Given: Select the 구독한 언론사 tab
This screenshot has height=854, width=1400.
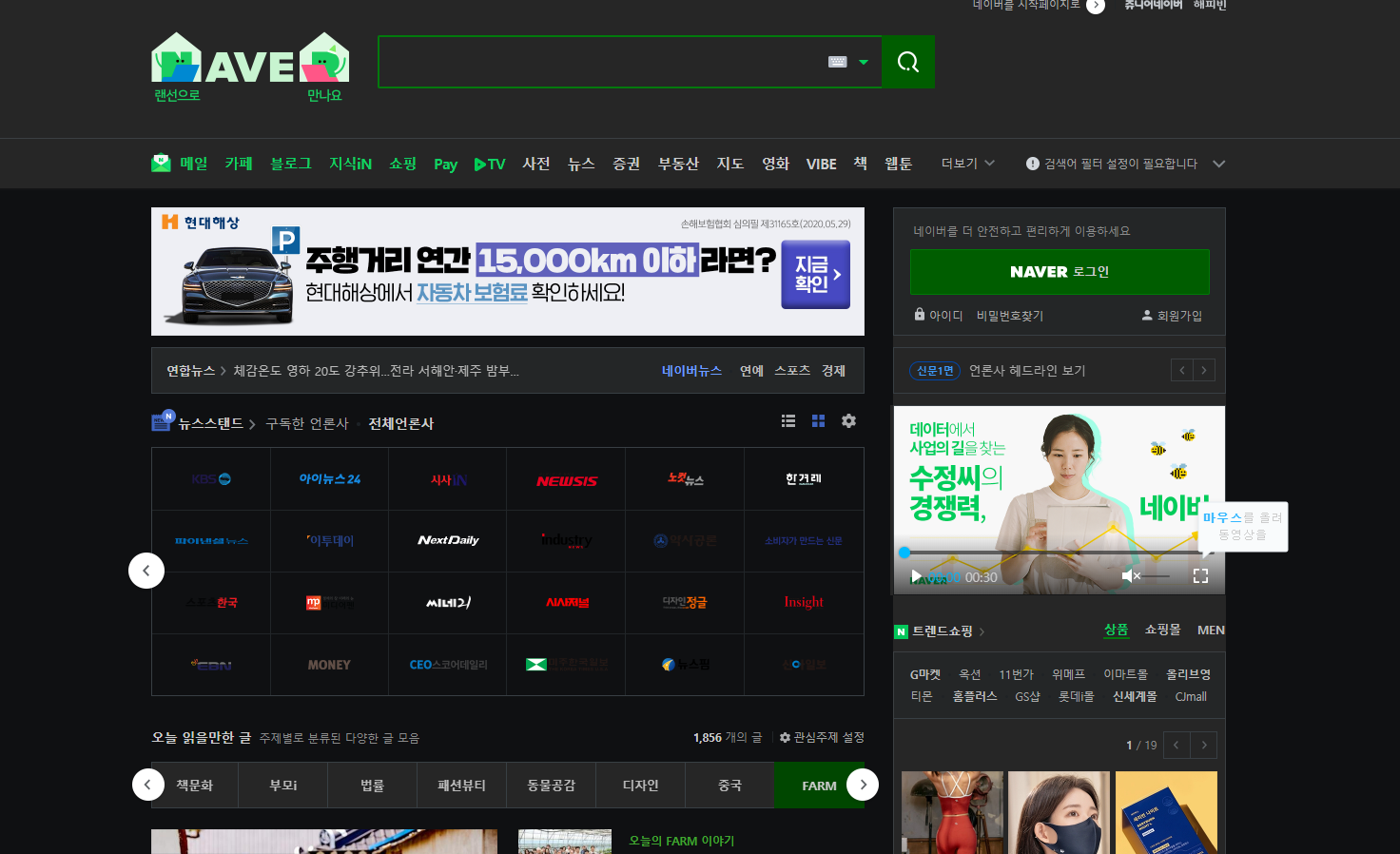Looking at the screenshot, I should (x=307, y=423).
